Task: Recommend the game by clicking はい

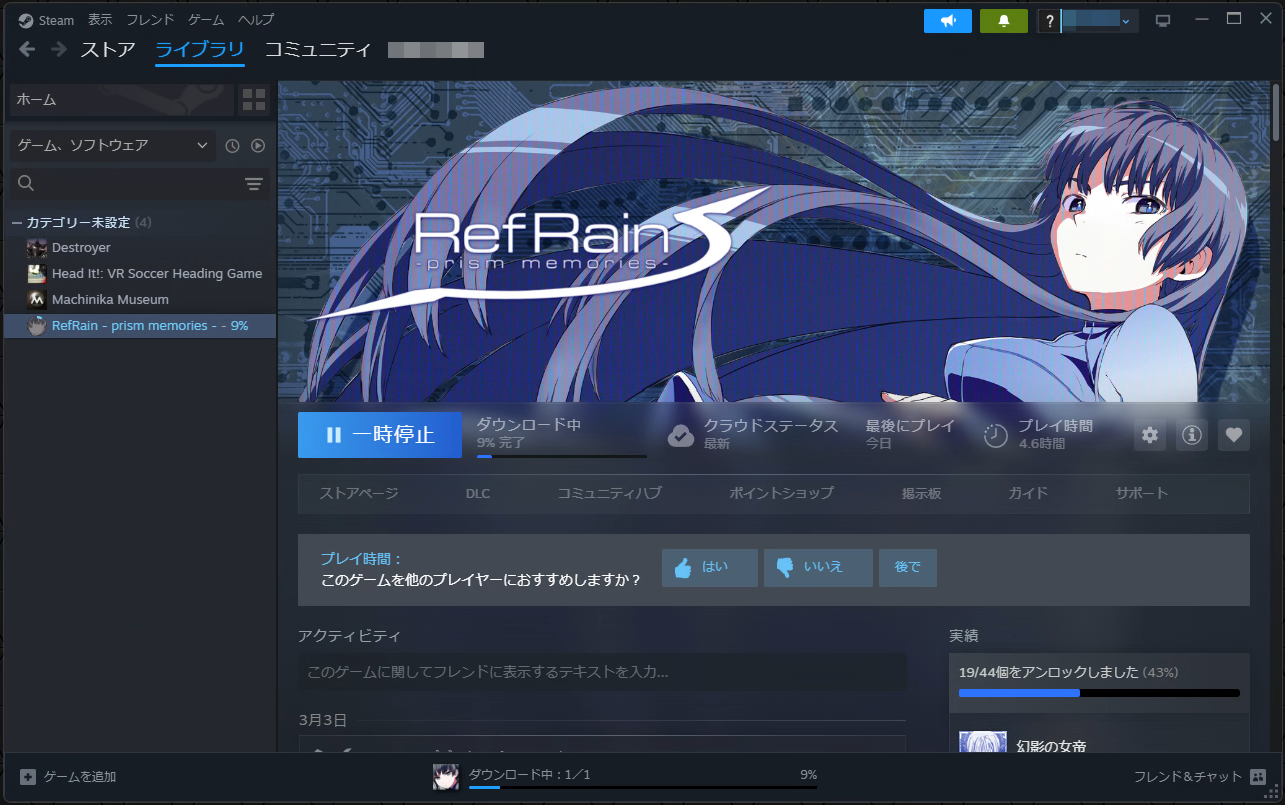Action: (x=709, y=567)
